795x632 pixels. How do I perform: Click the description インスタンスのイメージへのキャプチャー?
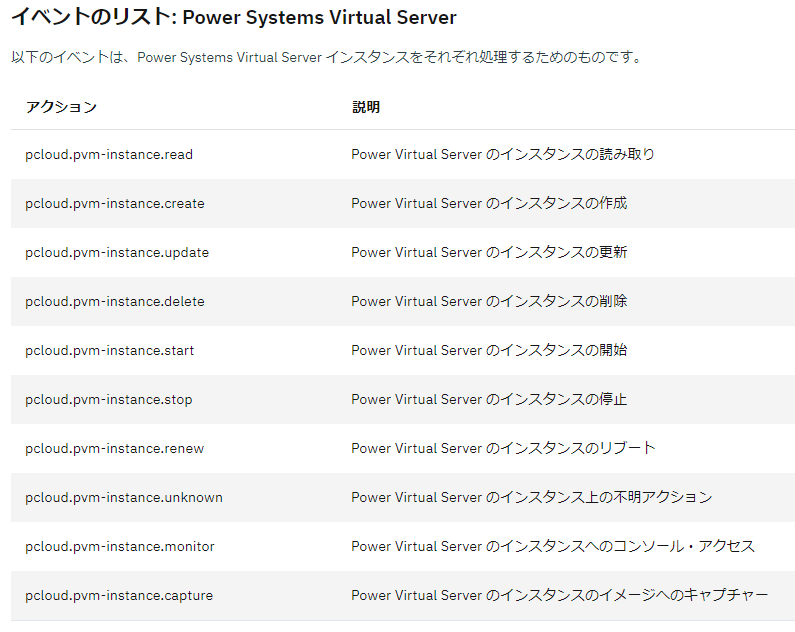tap(560, 595)
